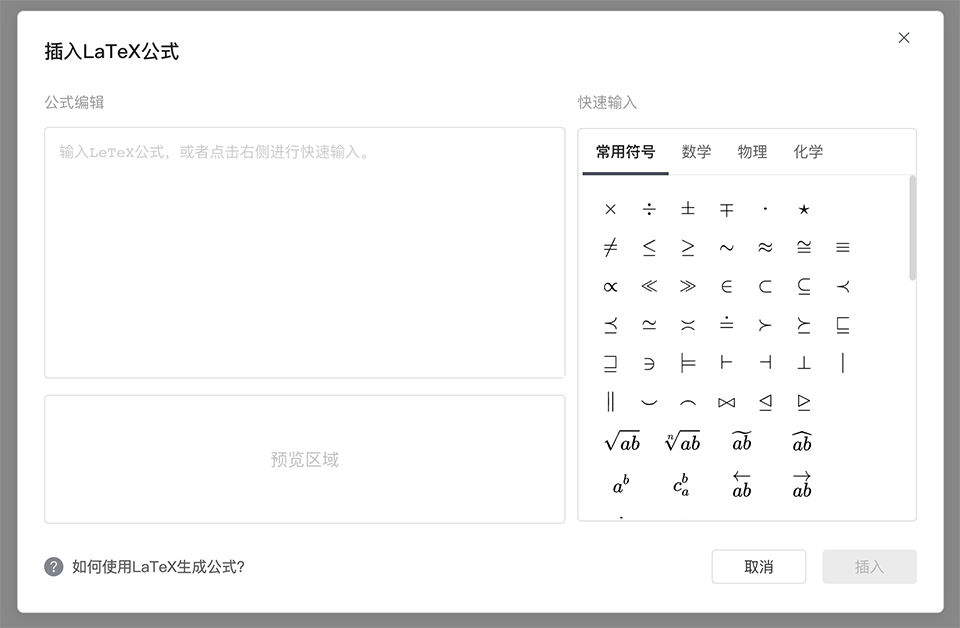
Task: Focus the LaTeX formula input area
Action: click(x=304, y=253)
